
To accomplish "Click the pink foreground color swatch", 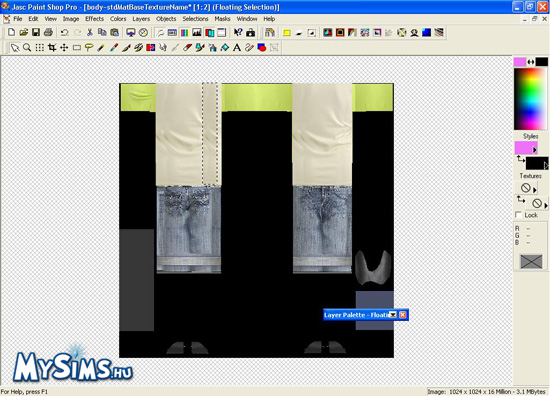I will (520, 62).
